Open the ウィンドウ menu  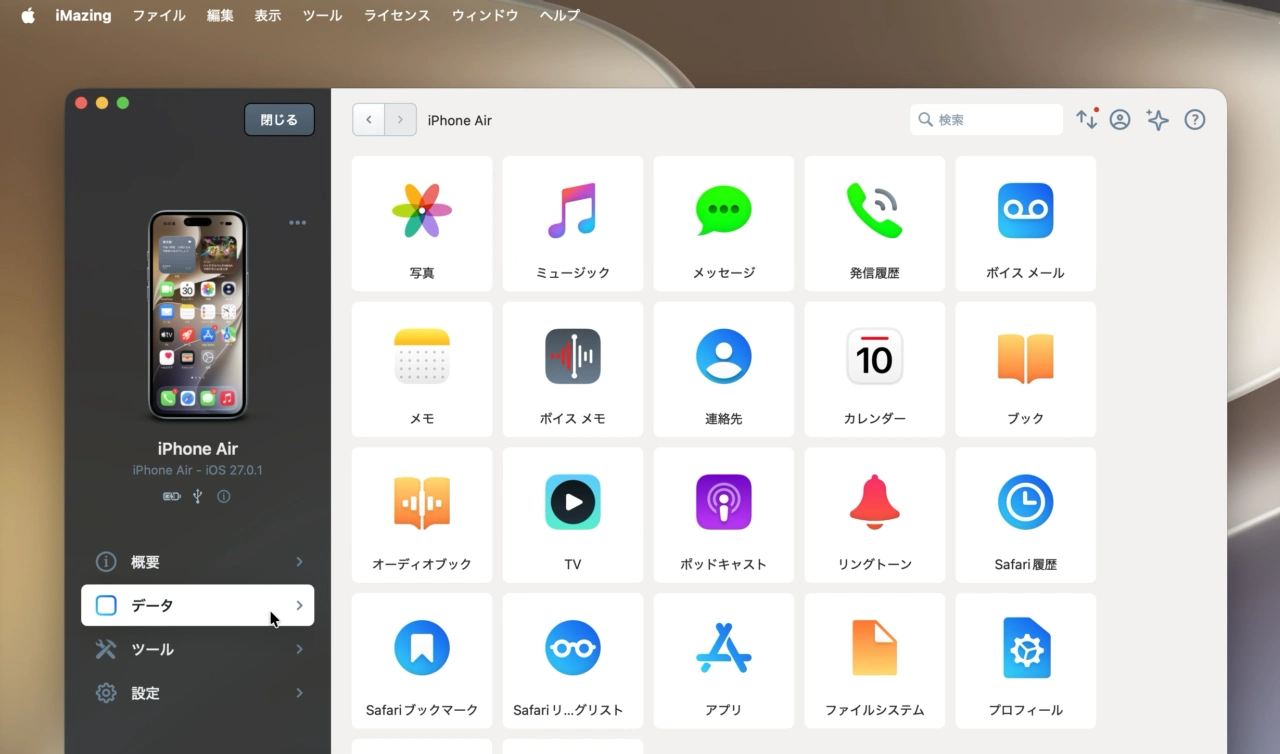485,15
